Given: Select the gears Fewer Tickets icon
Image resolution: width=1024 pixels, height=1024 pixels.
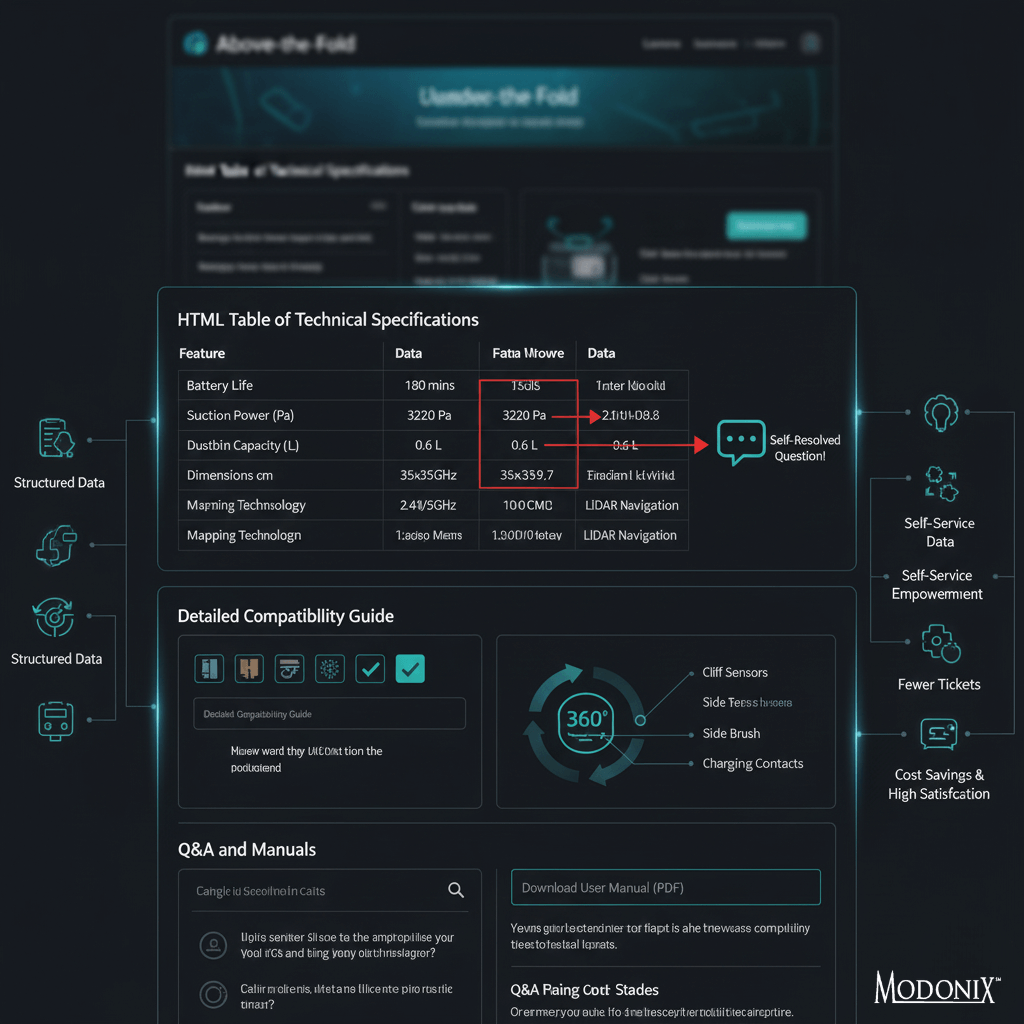Looking at the screenshot, I should [940, 643].
